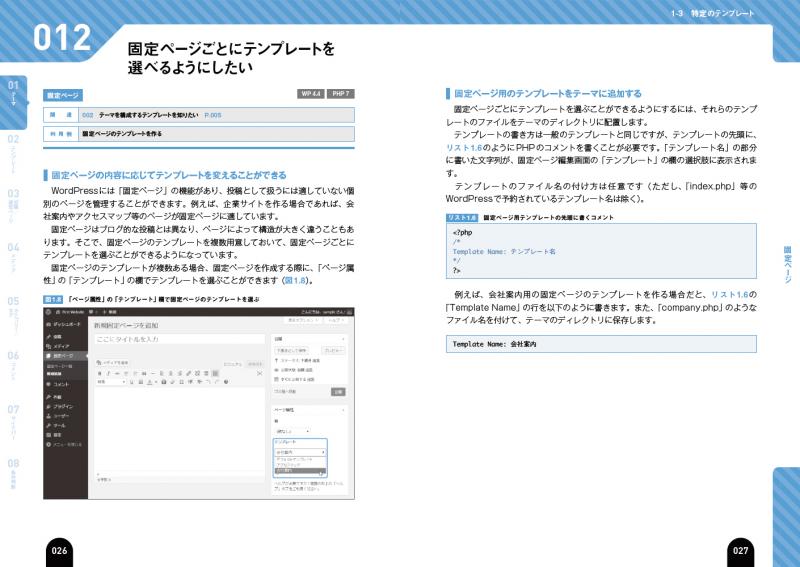Open ユーザー in the WordPress admin menu
The width and height of the screenshot is (800, 567).
pos(58,416)
